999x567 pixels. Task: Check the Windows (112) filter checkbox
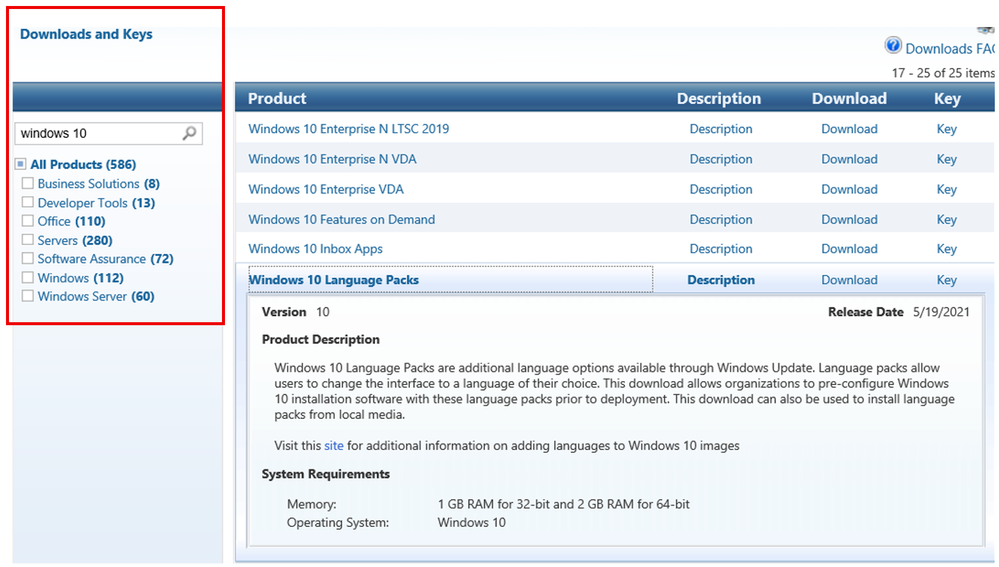tap(27, 277)
